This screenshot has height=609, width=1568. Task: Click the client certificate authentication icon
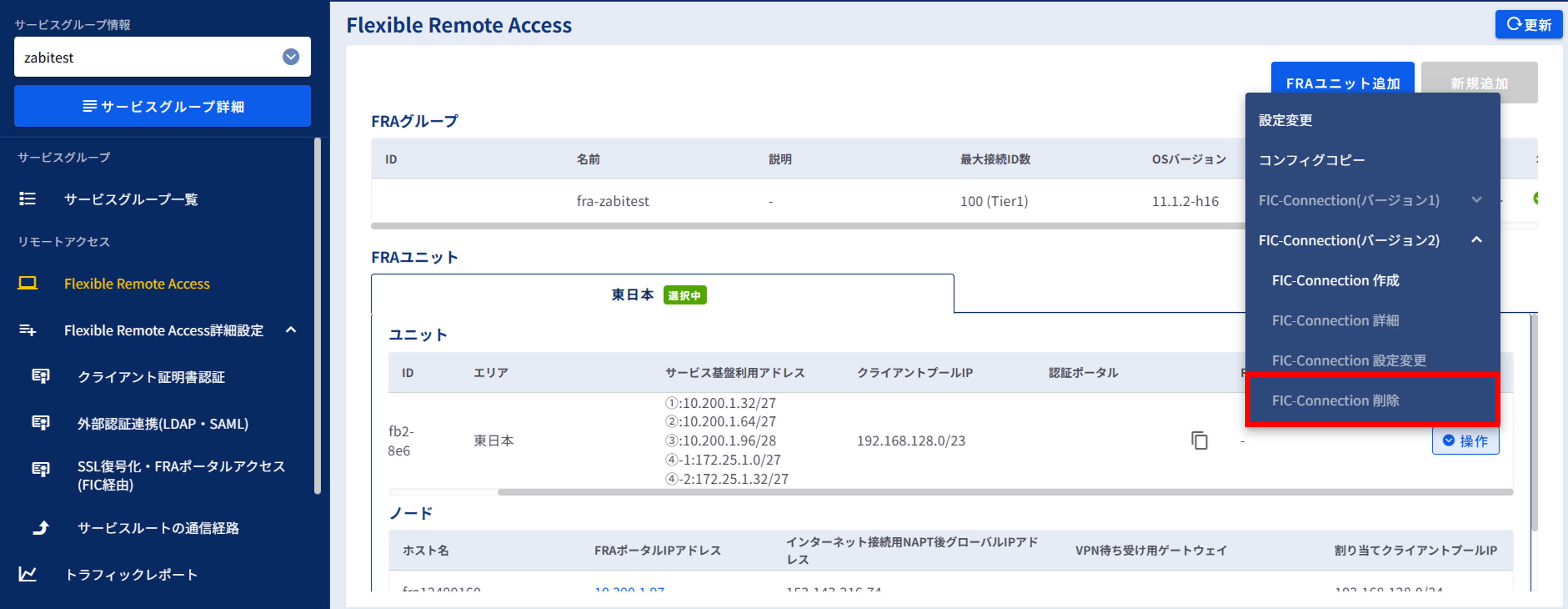41,376
